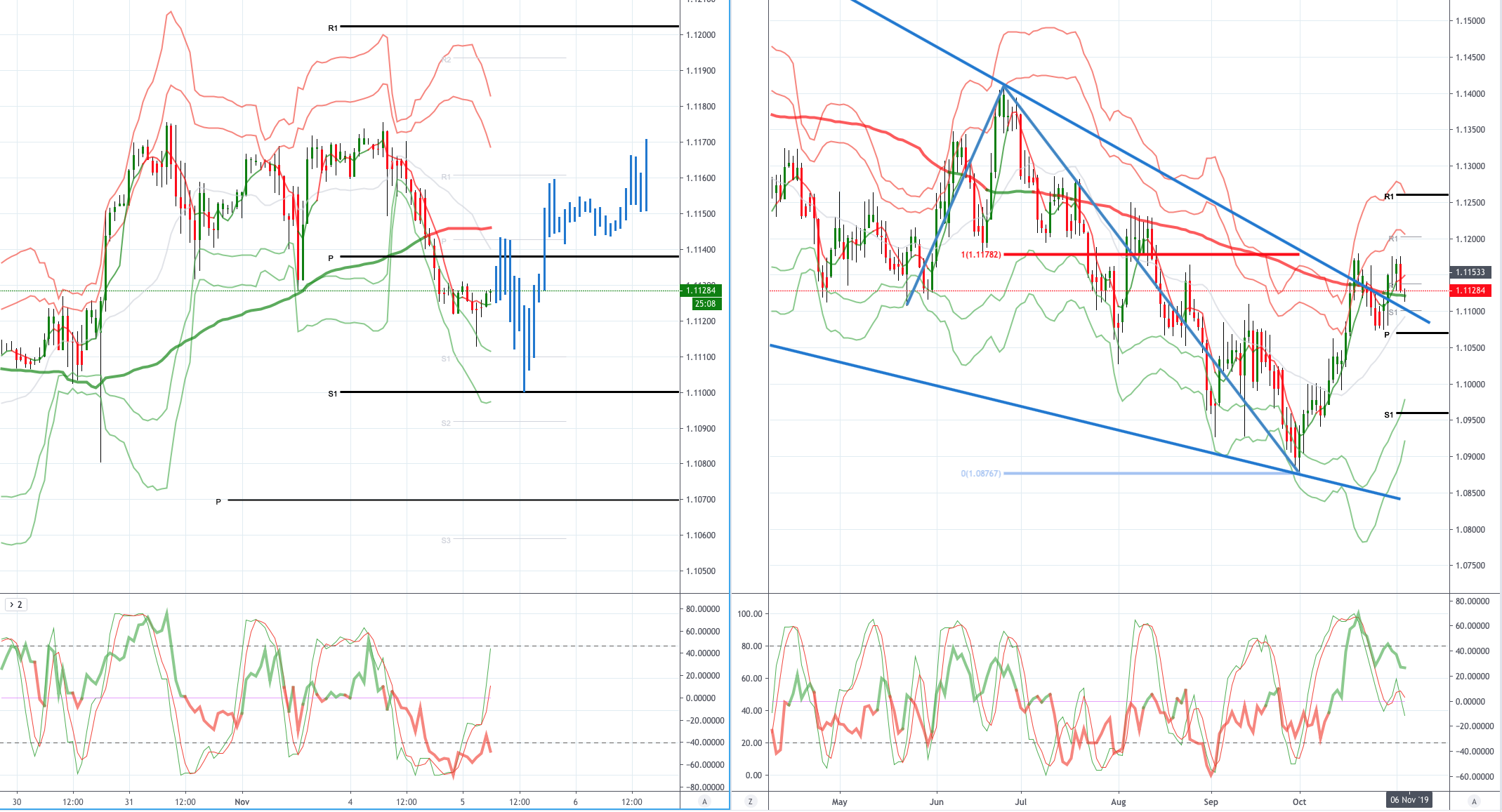Image resolution: width=1502 pixels, height=812 pixels.
Task: Select the faint R2 pivot label on left chart
Action: point(446,60)
